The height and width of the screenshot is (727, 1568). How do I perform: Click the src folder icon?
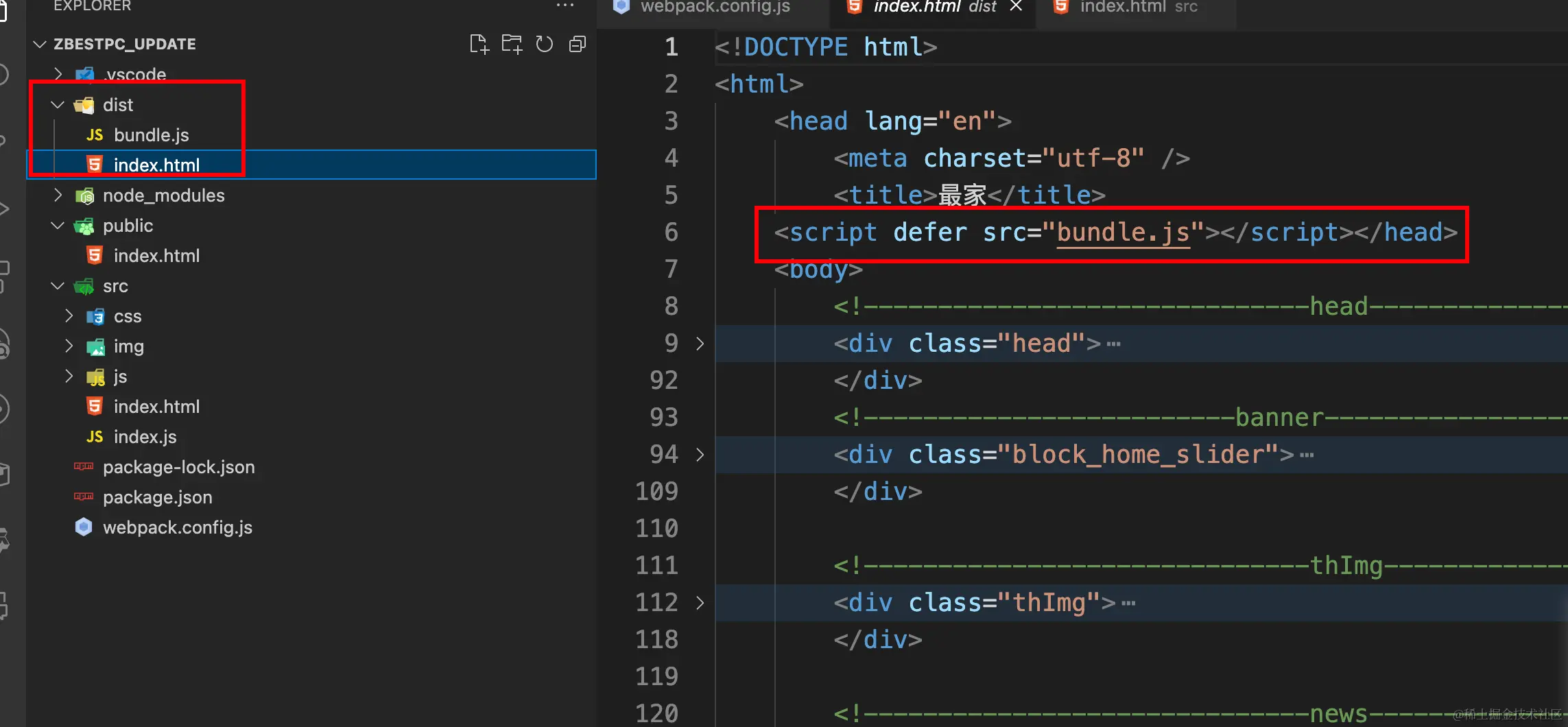[84, 286]
